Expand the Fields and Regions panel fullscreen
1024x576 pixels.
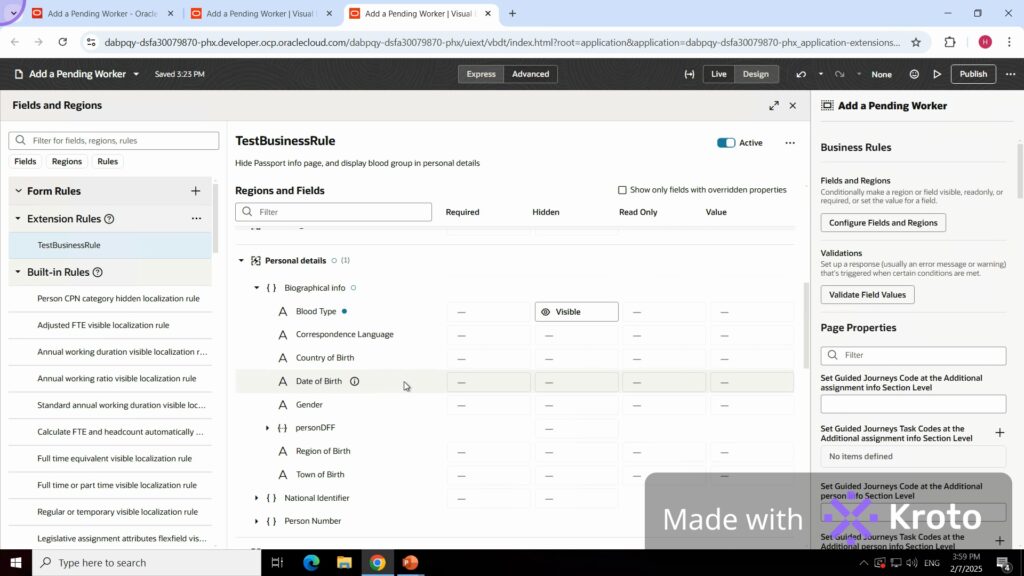(x=773, y=105)
